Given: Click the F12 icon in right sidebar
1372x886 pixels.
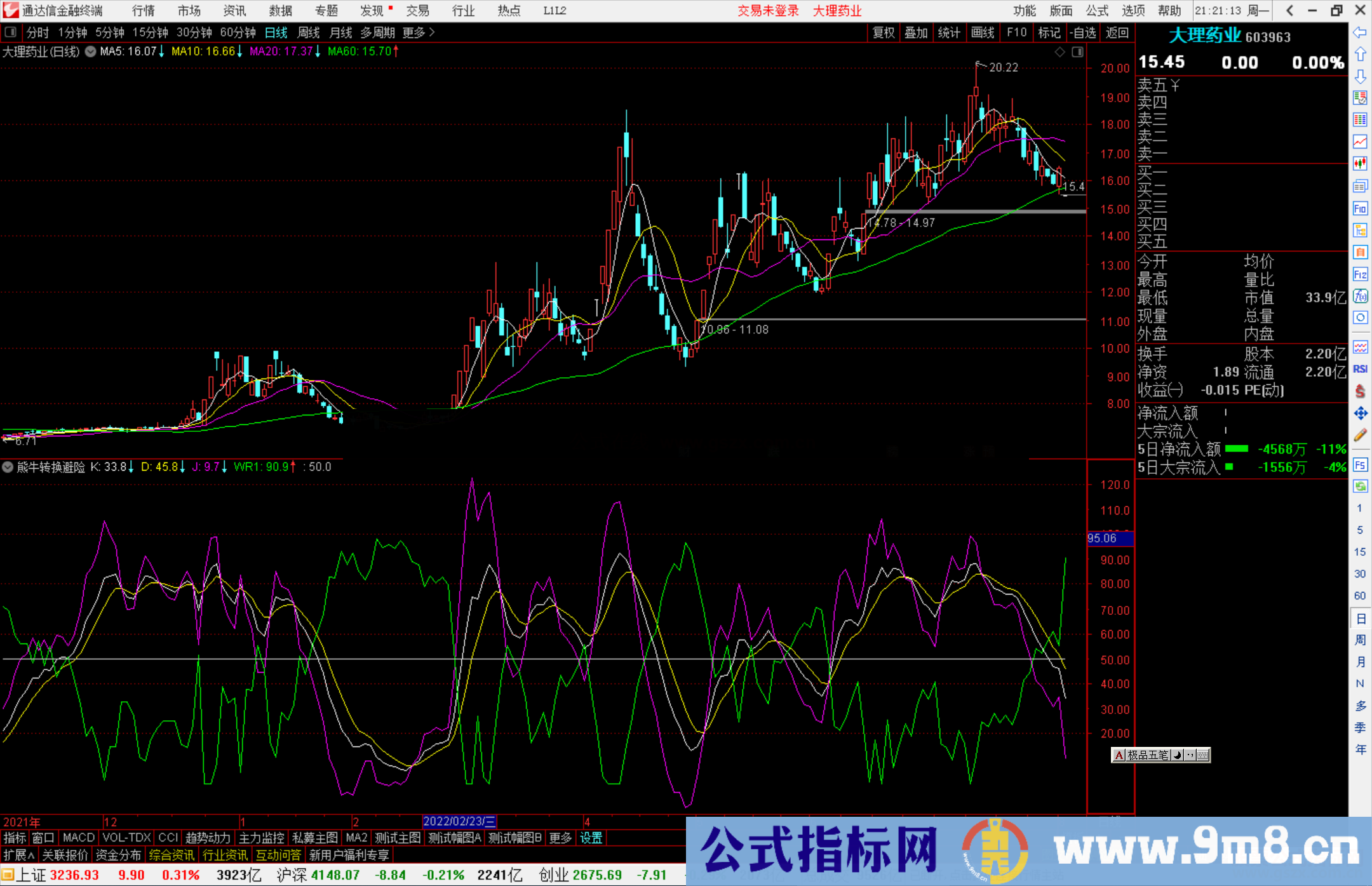Looking at the screenshot, I should pos(1360,274).
